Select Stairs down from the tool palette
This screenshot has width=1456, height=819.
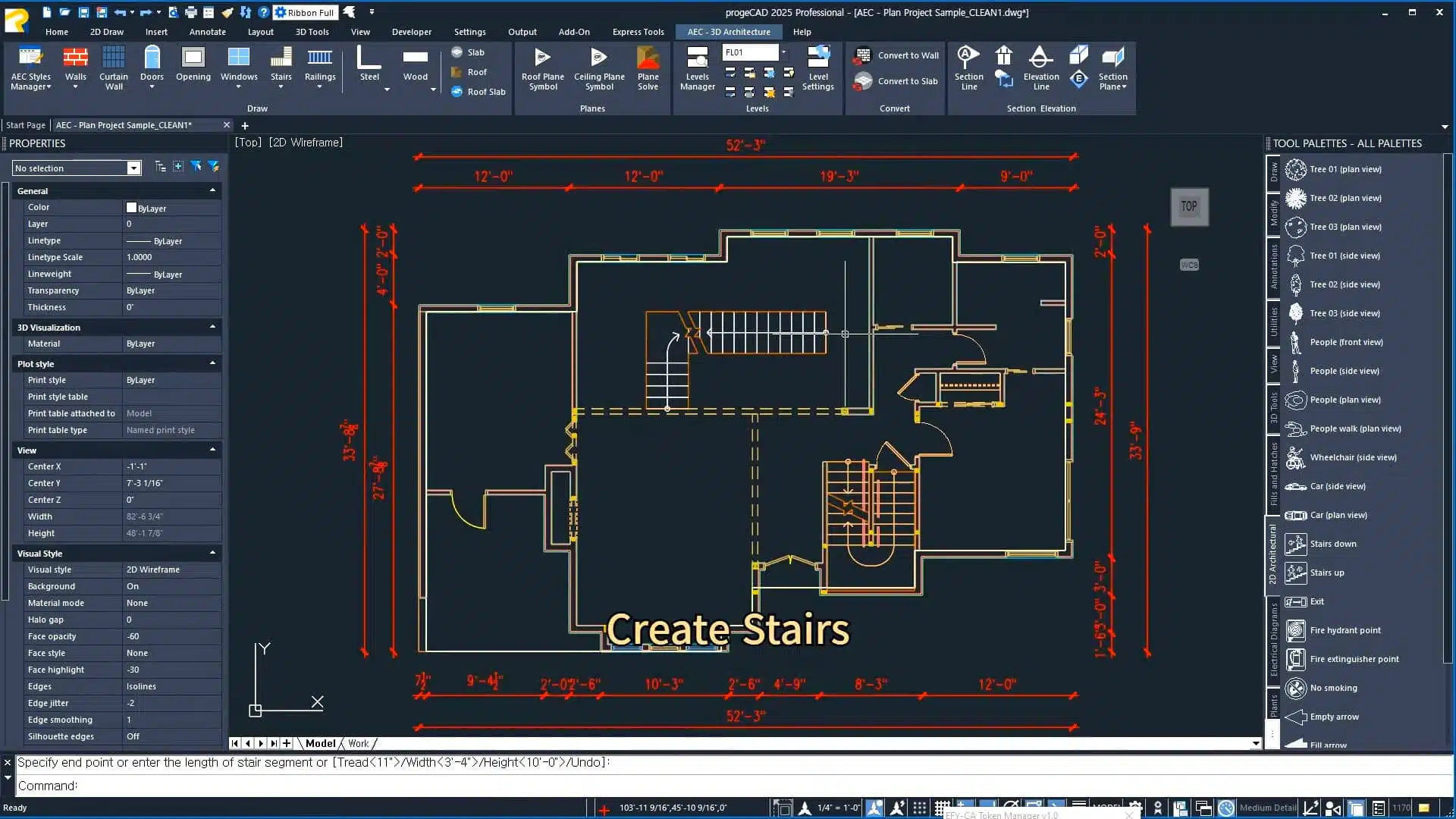coord(1333,543)
